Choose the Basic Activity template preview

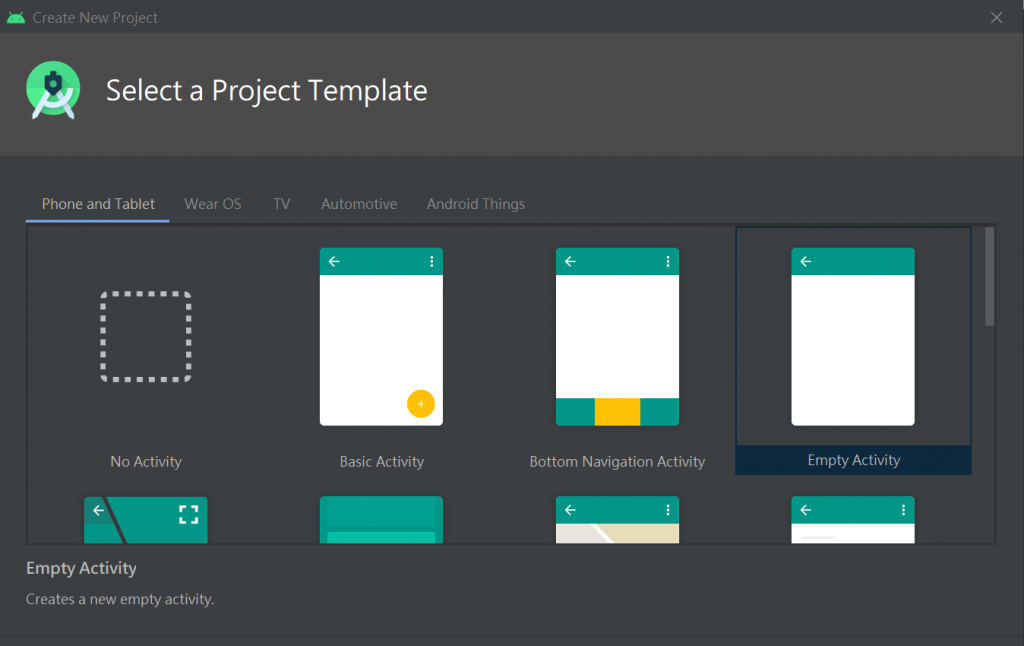coord(381,336)
